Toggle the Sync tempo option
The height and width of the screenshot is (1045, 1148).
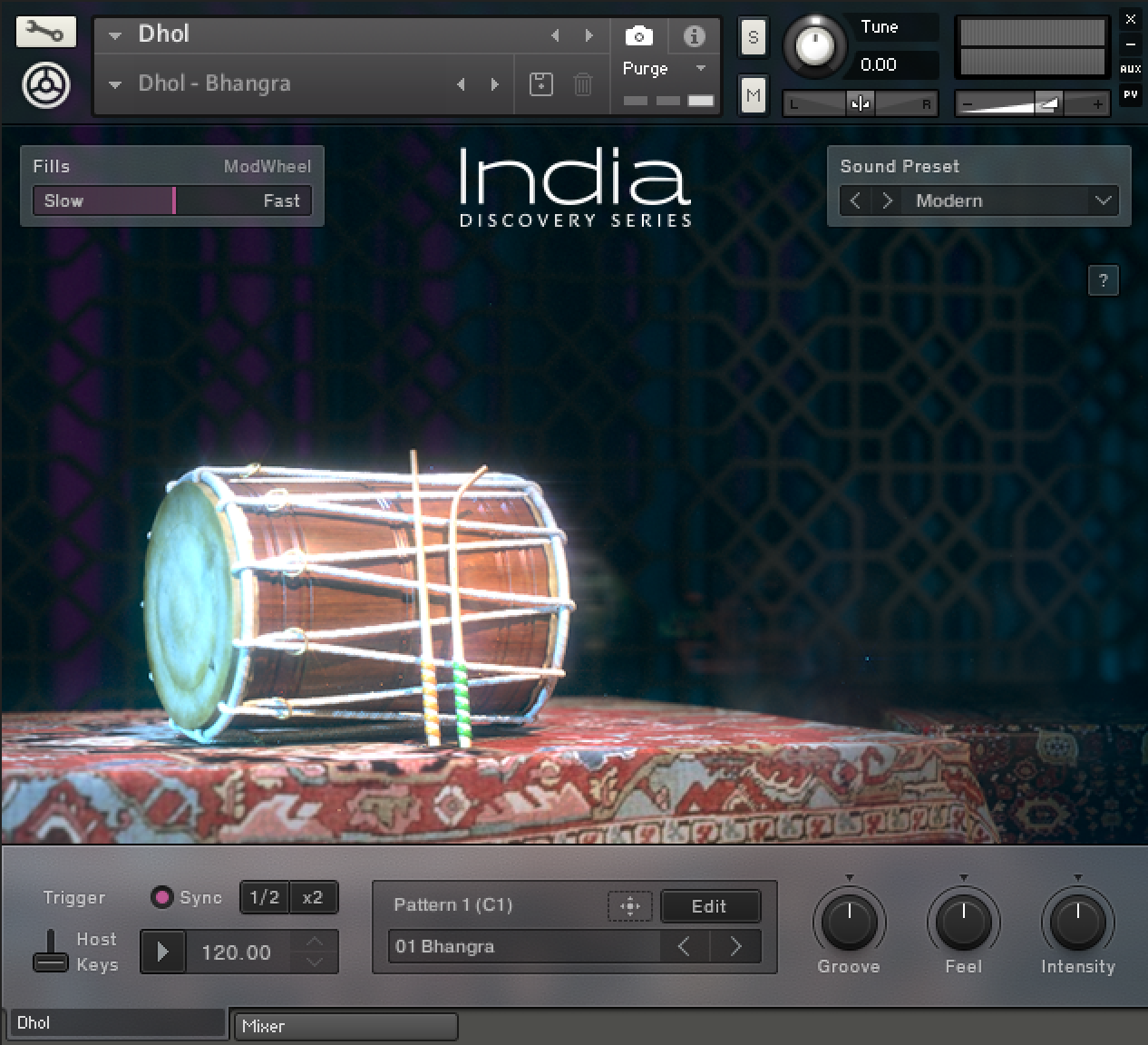[162, 897]
